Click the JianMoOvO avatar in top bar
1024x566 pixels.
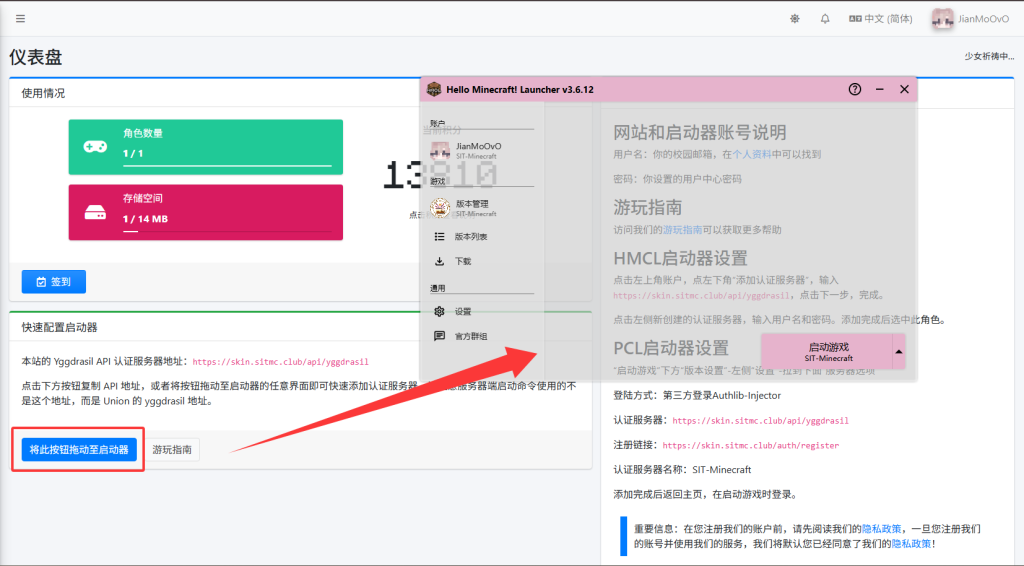942,19
